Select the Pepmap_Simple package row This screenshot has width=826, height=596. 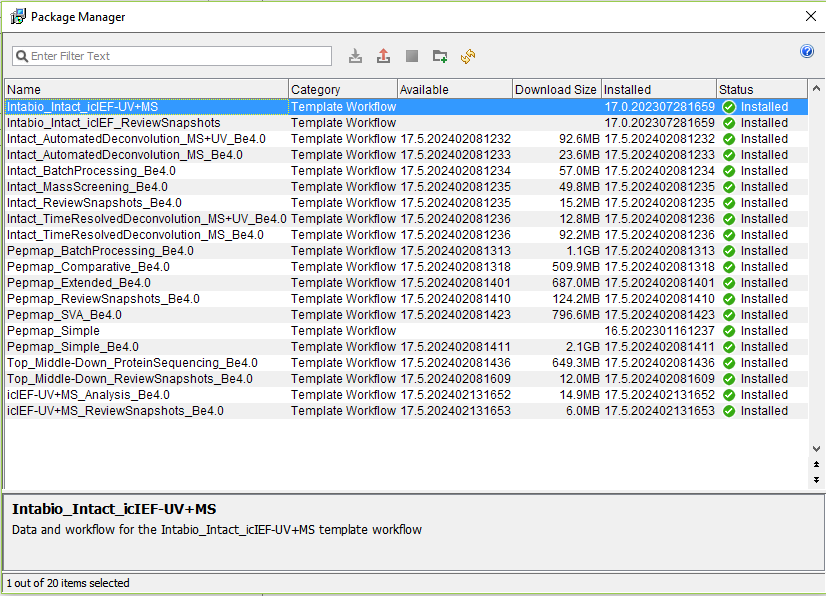[x=406, y=331]
